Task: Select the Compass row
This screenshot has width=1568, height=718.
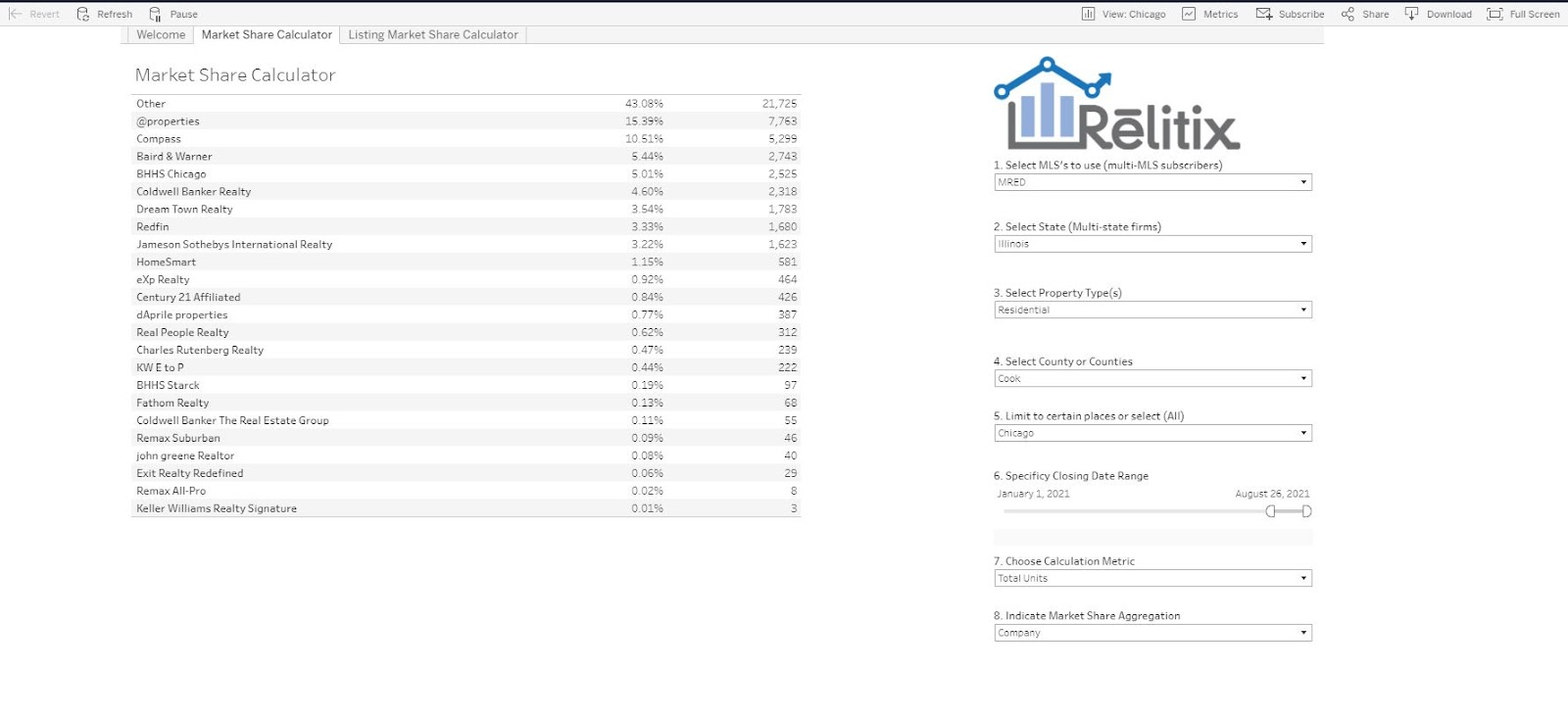Action: click(x=466, y=139)
